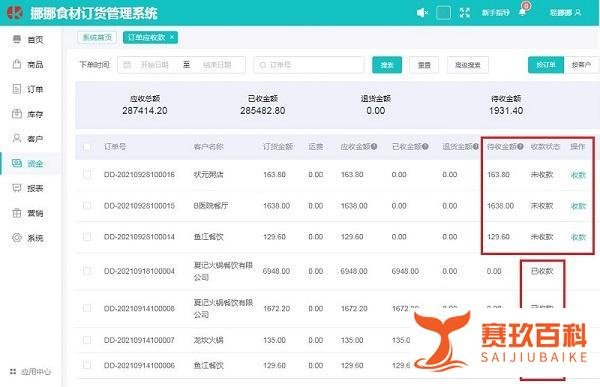Switch to 按订单 view

pyautogui.click(x=546, y=65)
